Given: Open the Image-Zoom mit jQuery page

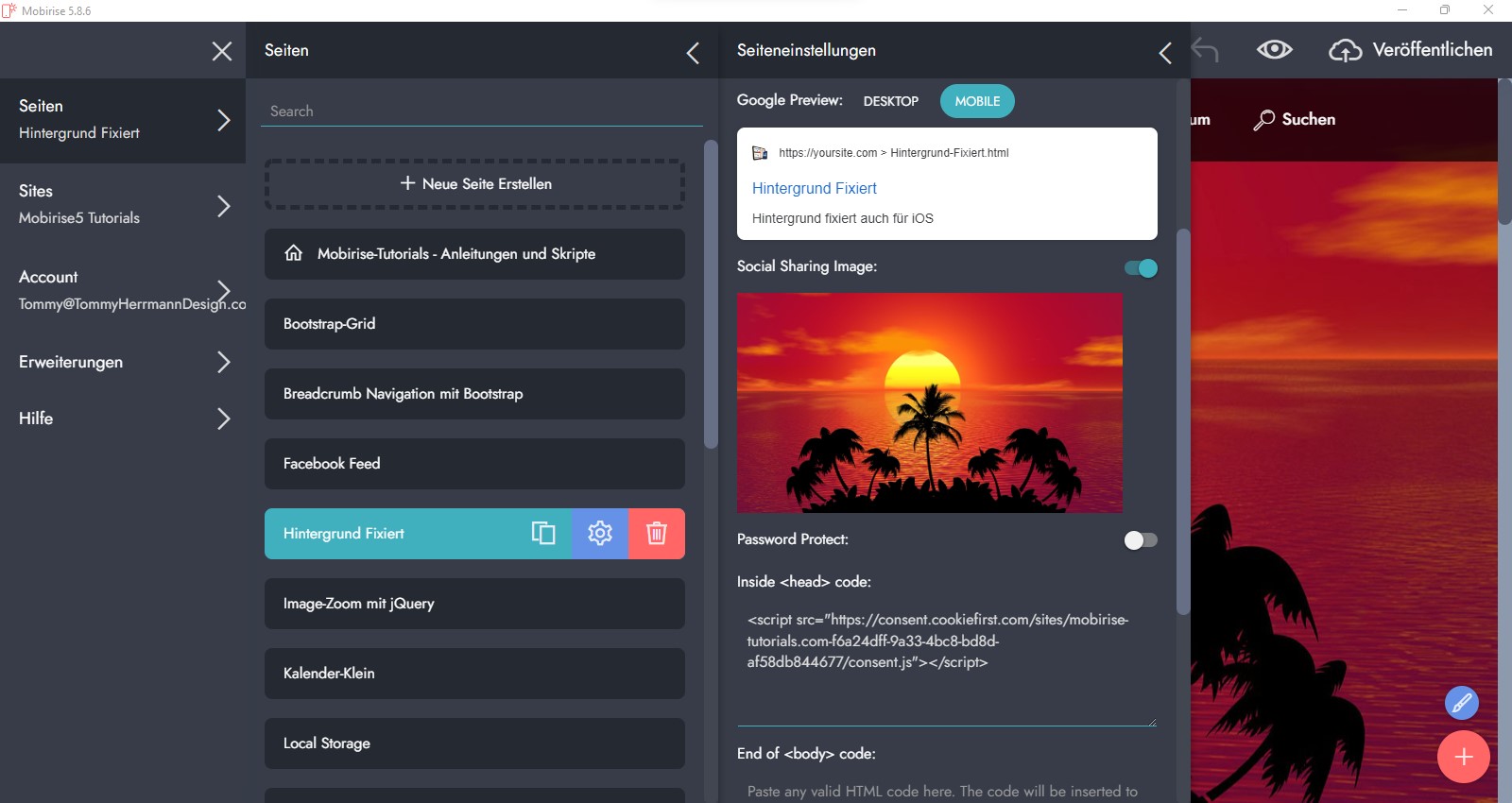Looking at the screenshot, I should click(474, 604).
